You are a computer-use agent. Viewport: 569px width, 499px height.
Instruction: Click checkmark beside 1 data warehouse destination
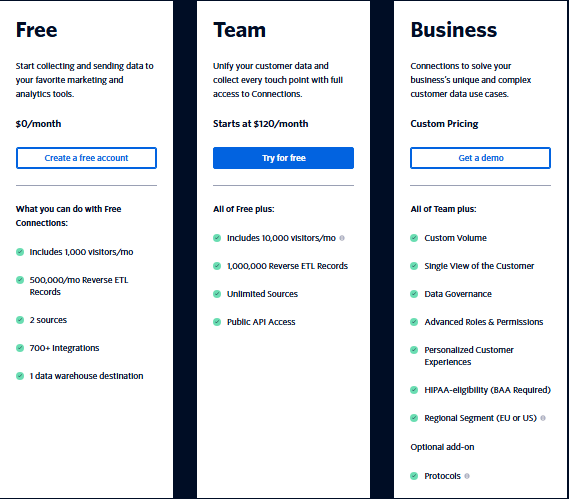click(x=20, y=376)
